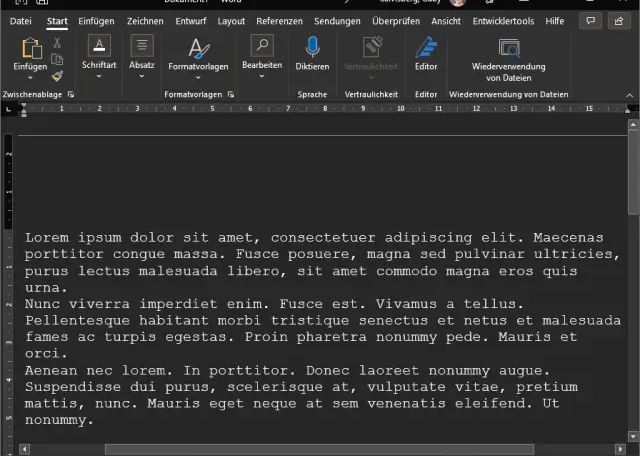Click the greyed Vertraulichkeit icon
The width and height of the screenshot is (640, 456).
pos(371,47)
